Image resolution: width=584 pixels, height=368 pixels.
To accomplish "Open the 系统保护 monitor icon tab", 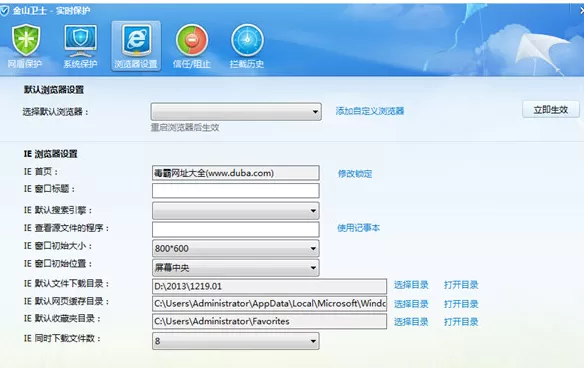I will 80,46.
